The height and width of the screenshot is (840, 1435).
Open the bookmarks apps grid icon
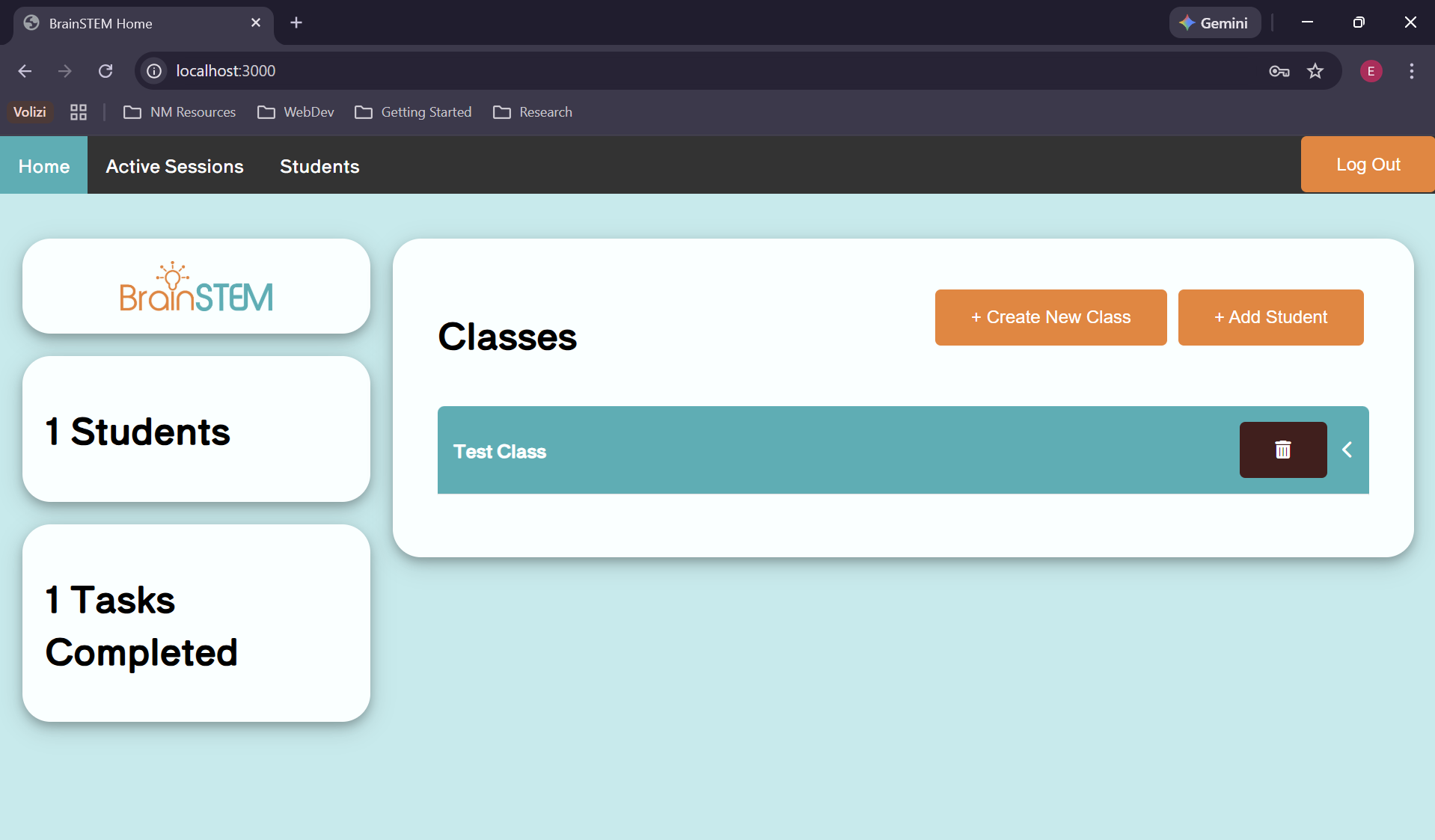pyautogui.click(x=79, y=112)
